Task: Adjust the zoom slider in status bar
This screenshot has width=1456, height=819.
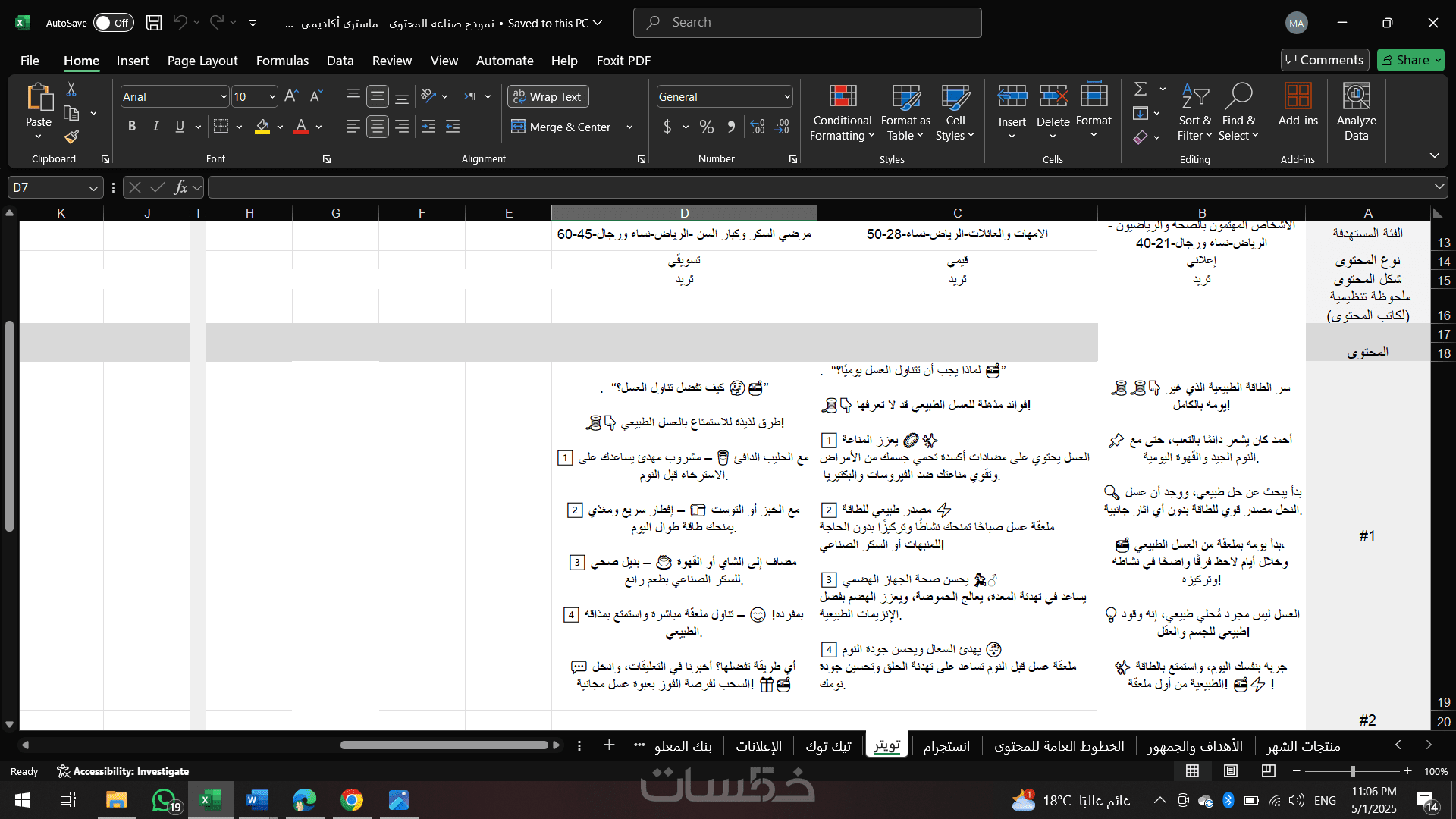Action: click(1352, 771)
